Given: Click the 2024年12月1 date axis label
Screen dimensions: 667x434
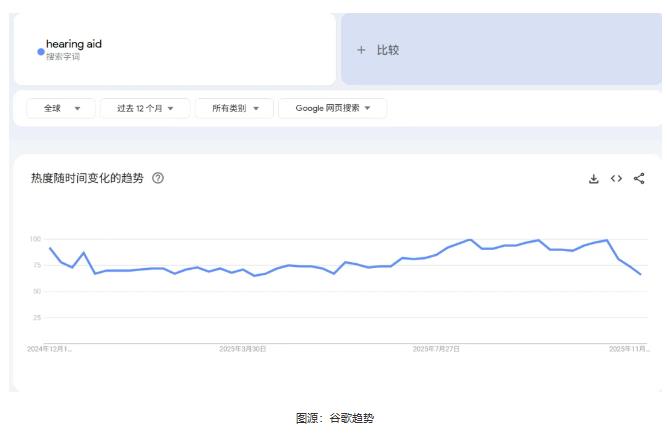Looking at the screenshot, I should tap(49, 349).
